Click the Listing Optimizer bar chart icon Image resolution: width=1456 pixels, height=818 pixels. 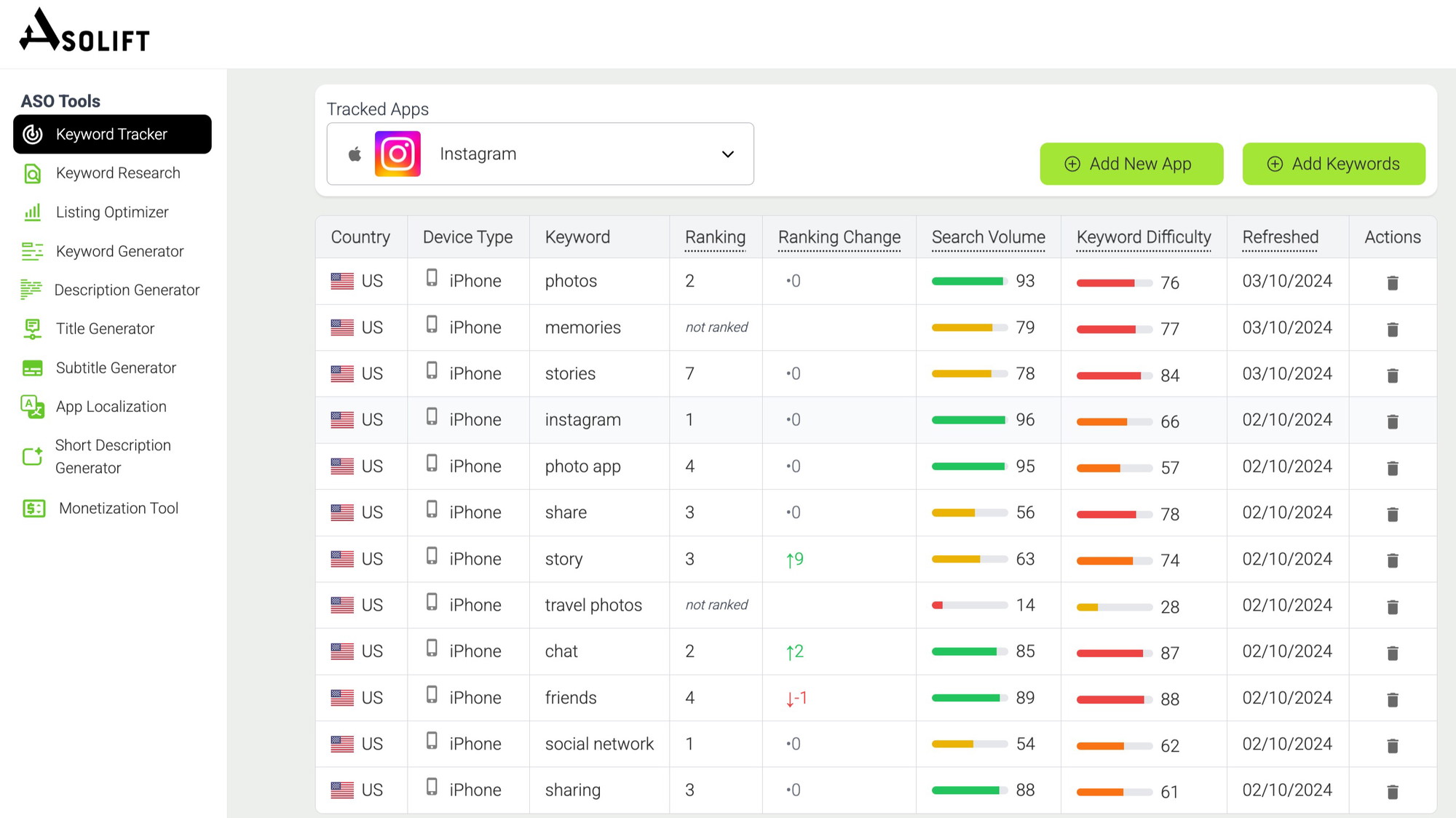click(x=33, y=212)
